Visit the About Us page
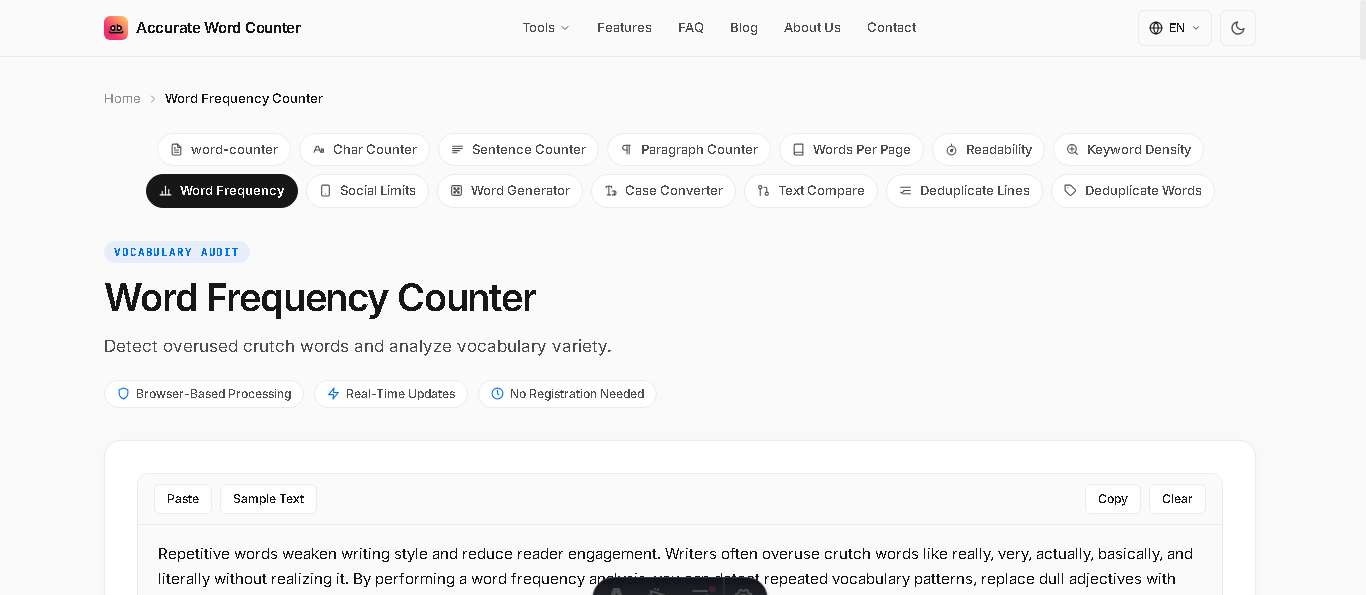This screenshot has width=1366, height=595. coord(812,28)
